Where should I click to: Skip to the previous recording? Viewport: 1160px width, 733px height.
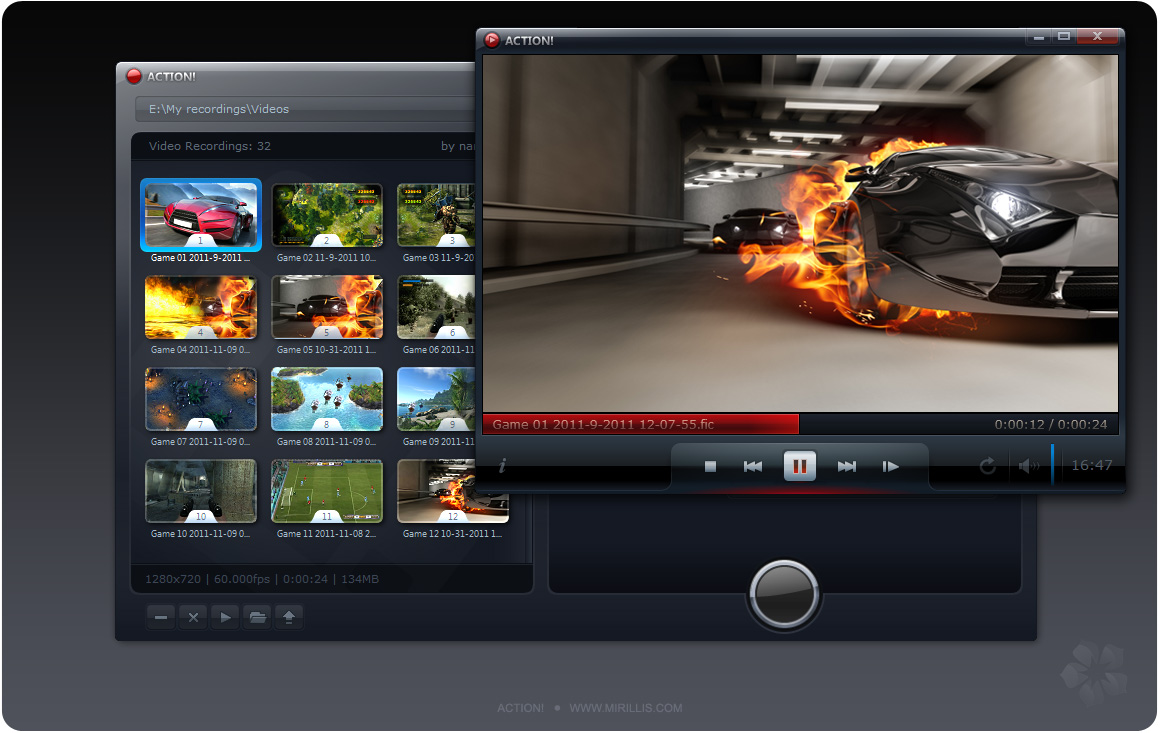(753, 466)
